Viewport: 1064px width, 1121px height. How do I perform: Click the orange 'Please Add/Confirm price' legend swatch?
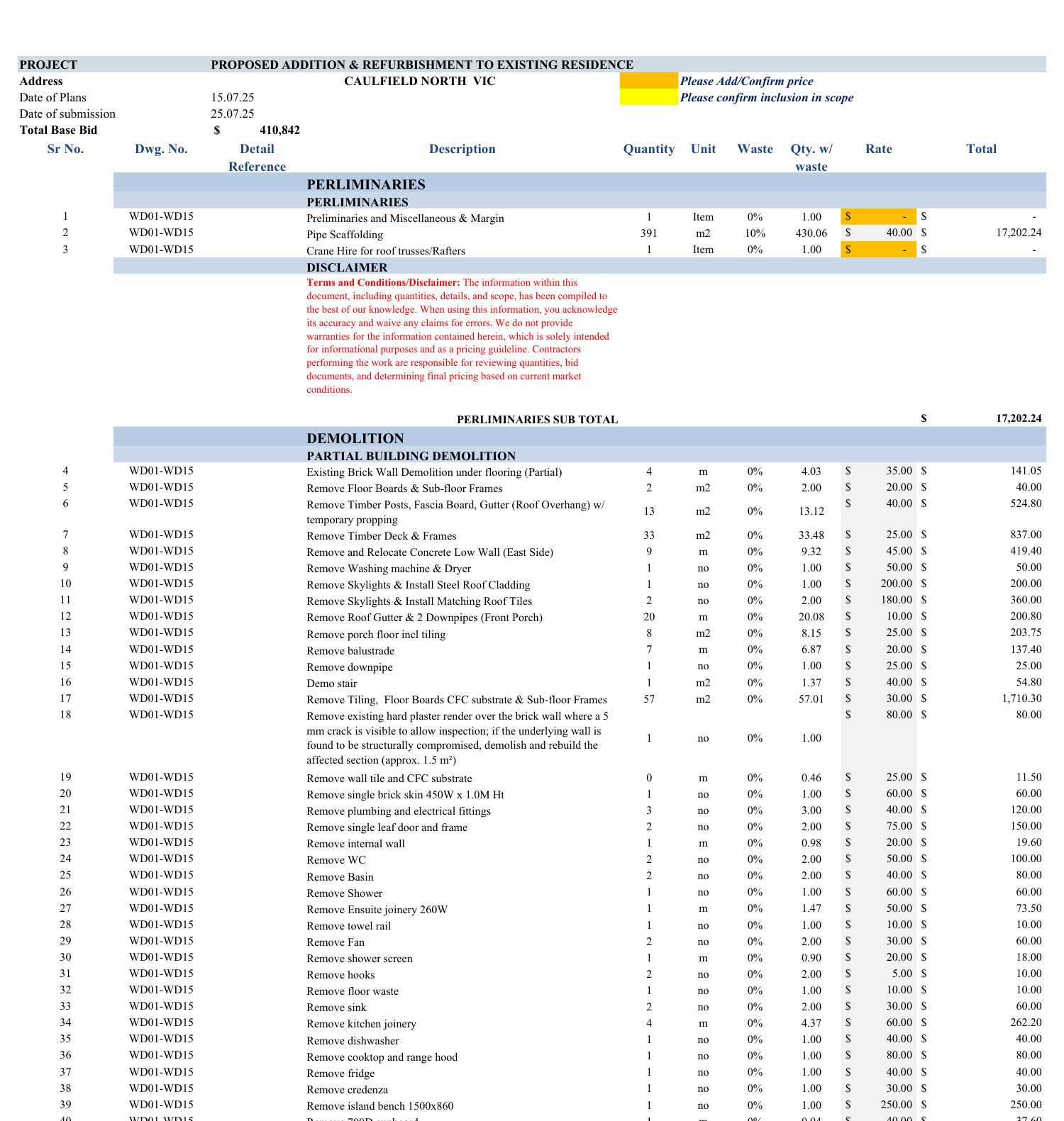click(x=648, y=81)
